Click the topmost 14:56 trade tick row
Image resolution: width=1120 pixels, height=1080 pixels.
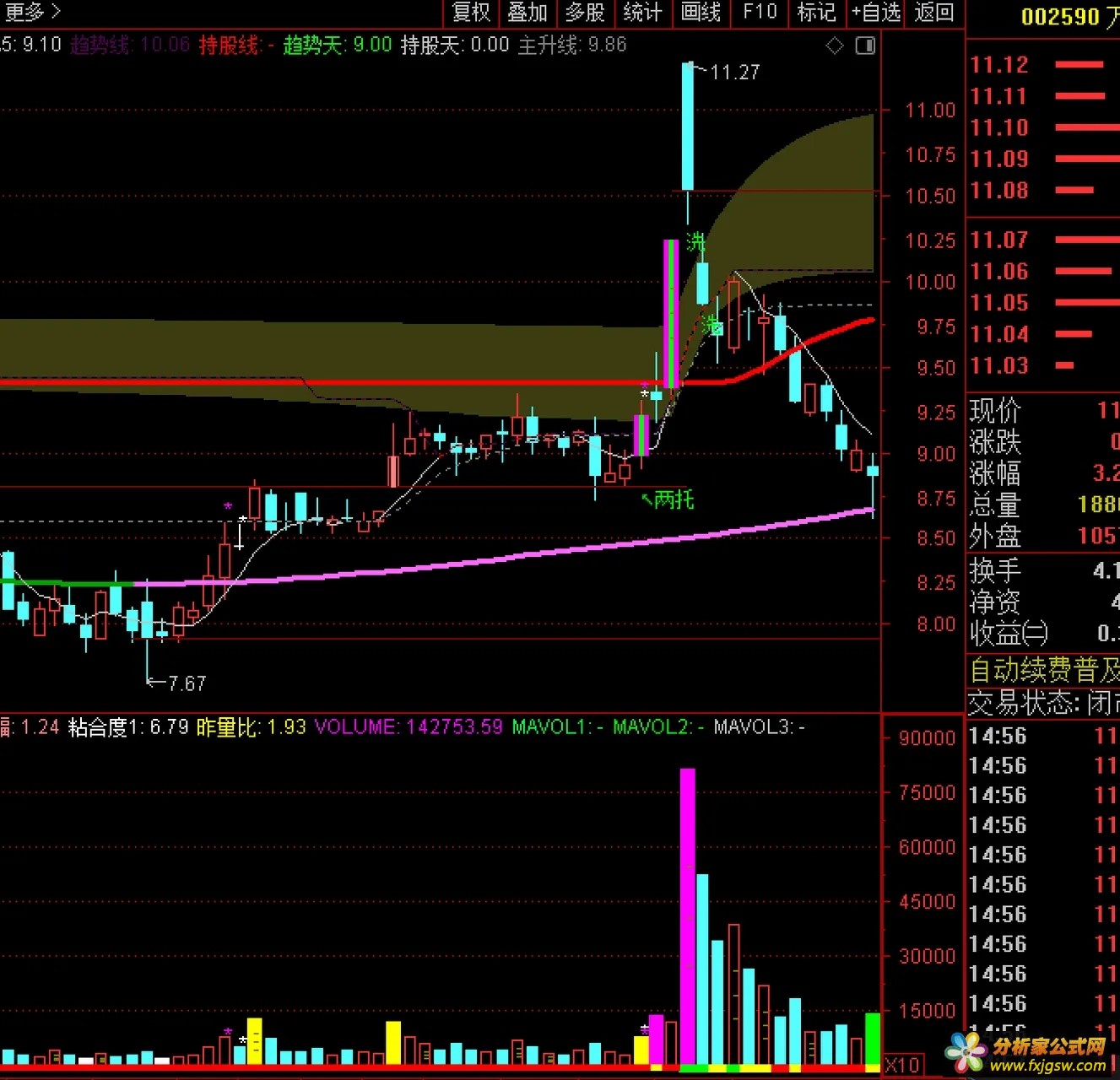(1043, 736)
